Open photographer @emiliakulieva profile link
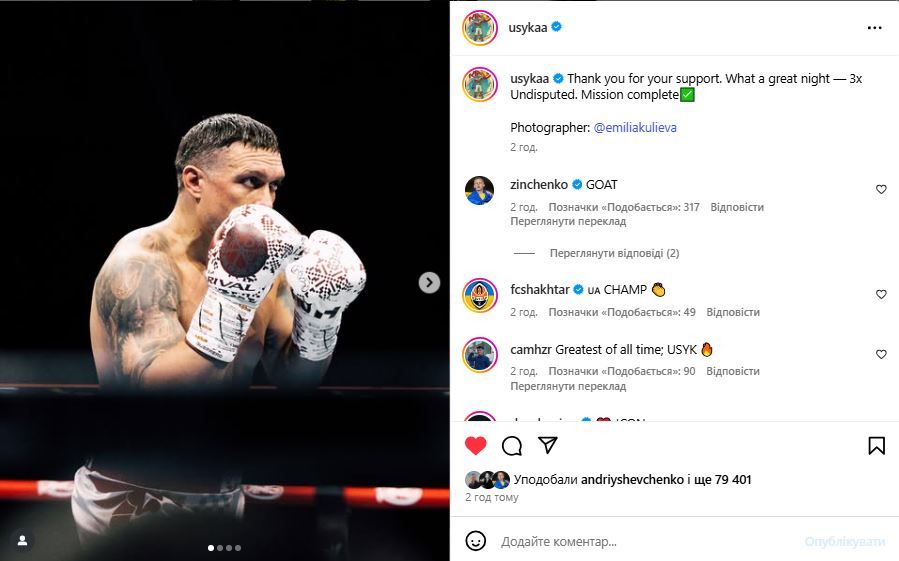This screenshot has height=561, width=899. [x=635, y=127]
